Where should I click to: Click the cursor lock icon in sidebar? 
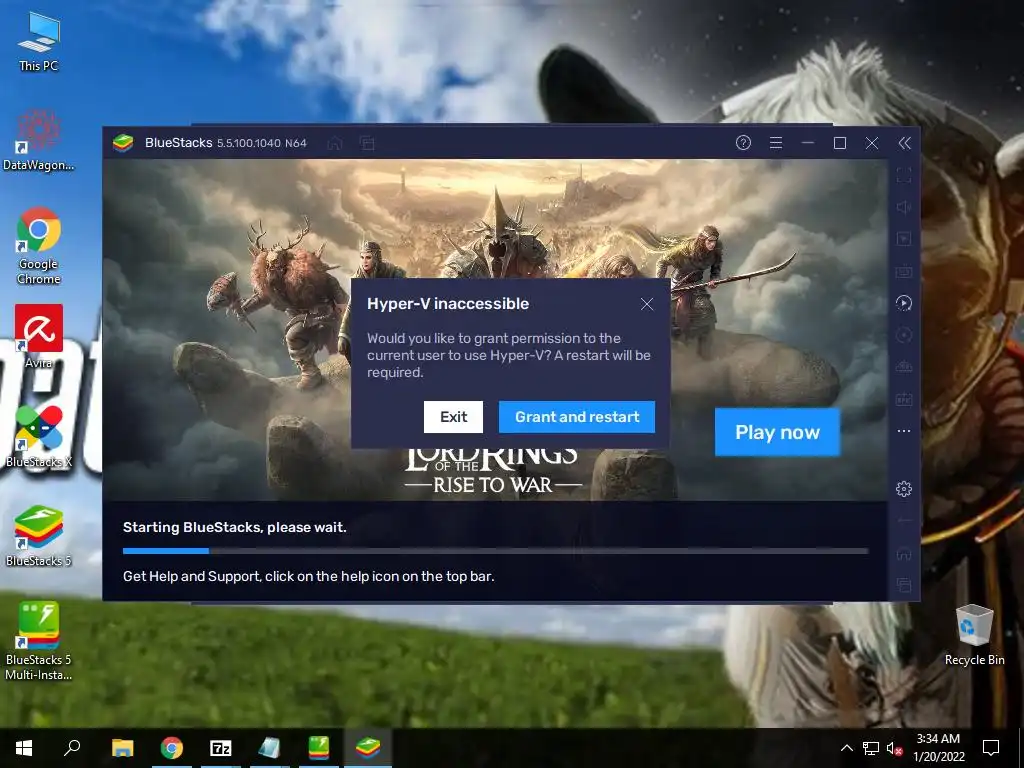904,239
